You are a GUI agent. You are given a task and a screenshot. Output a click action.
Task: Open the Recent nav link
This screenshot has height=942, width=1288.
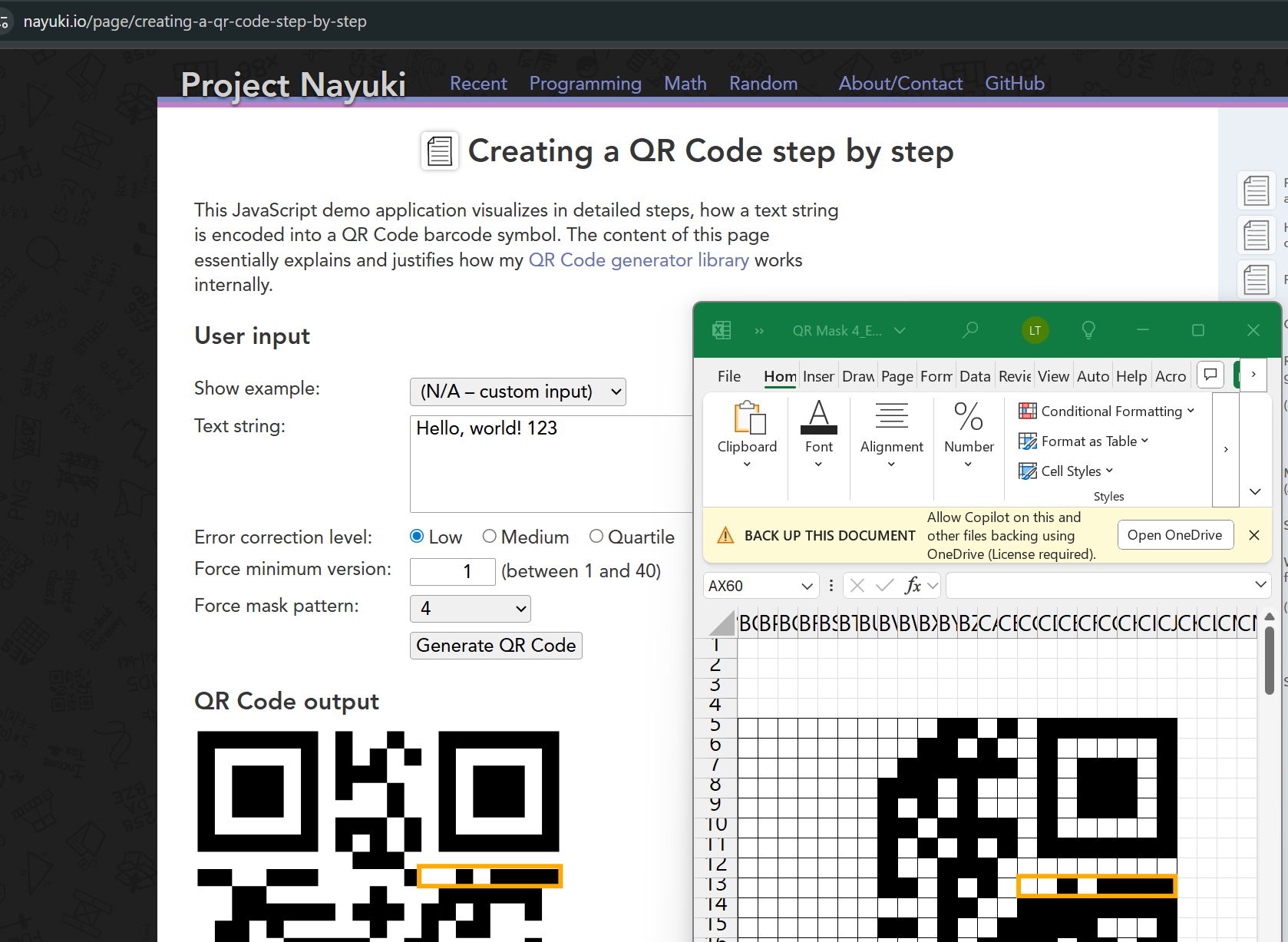tap(478, 84)
